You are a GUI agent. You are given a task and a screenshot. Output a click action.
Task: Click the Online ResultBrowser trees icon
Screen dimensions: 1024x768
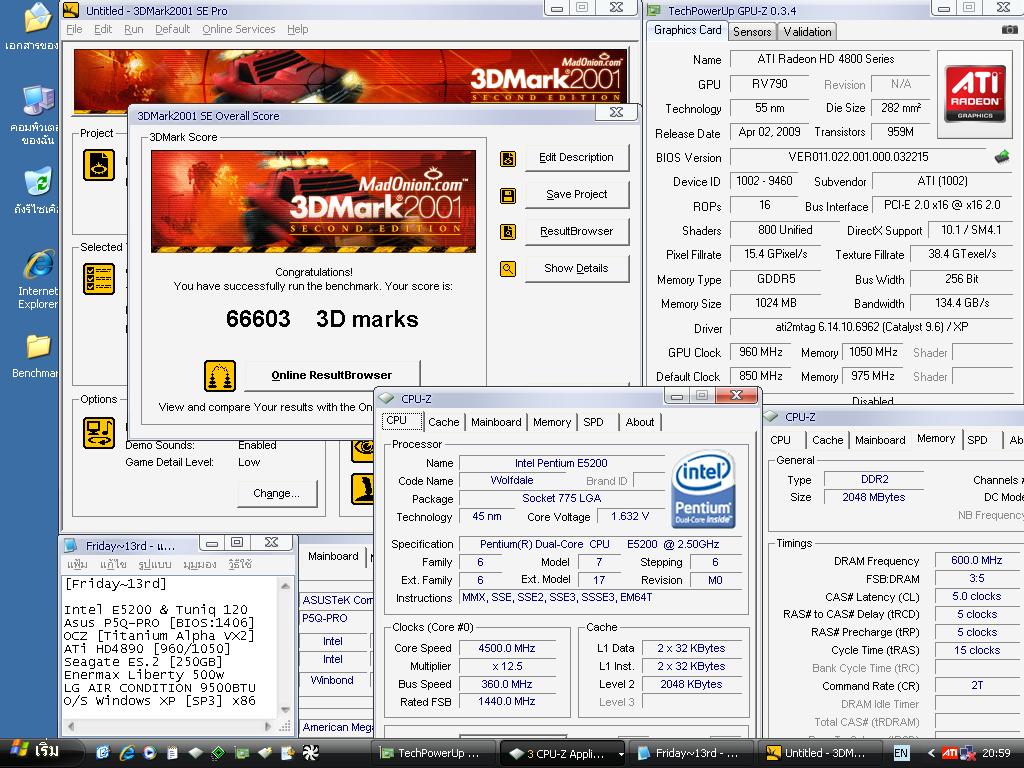click(x=220, y=376)
